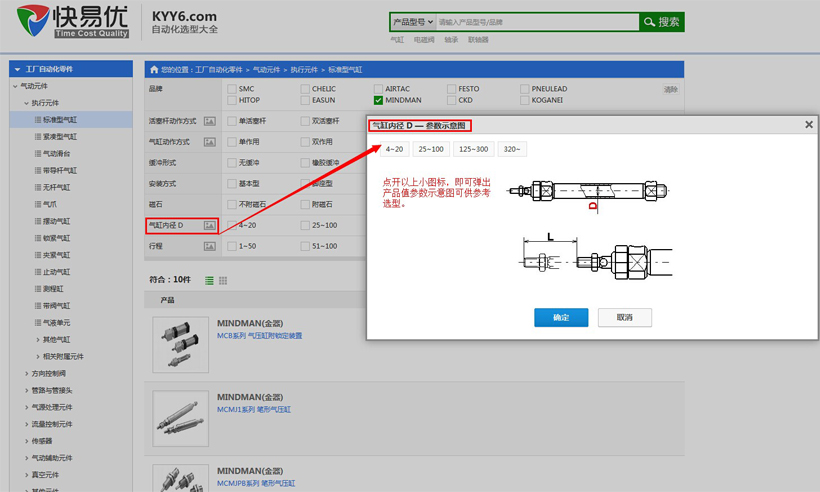This screenshot has height=492, width=820.
Task: Click the list icon beside 夹紧气缸
Action: [38, 255]
